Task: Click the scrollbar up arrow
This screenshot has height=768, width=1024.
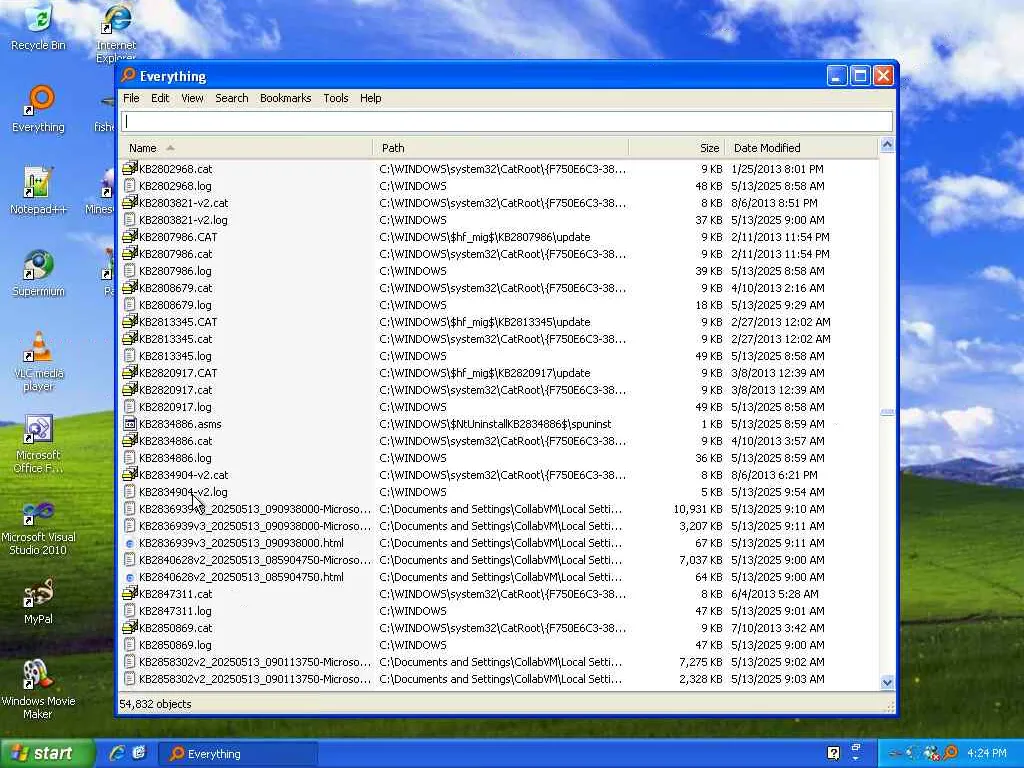Action: 887,145
